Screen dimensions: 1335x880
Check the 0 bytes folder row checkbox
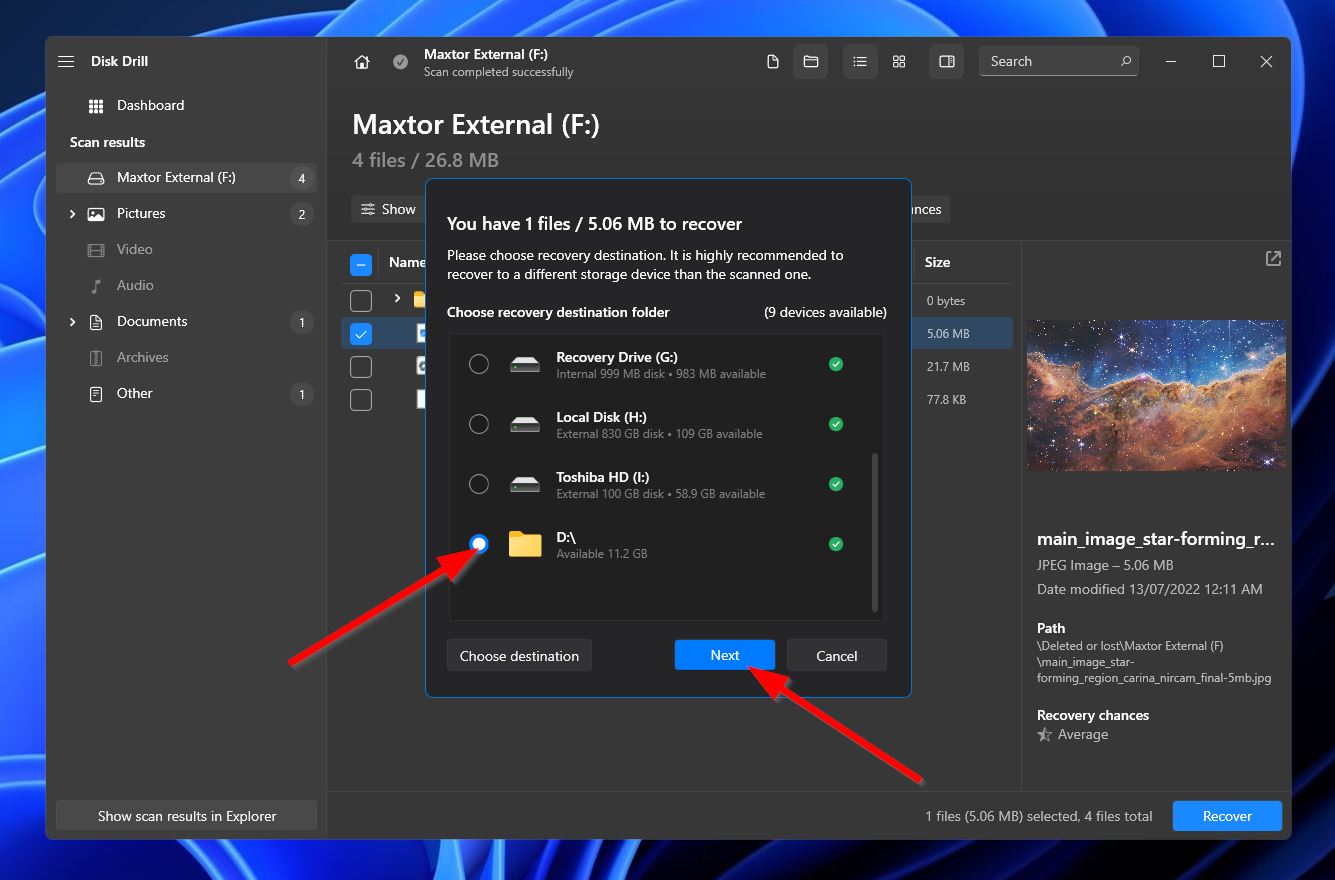pos(361,300)
